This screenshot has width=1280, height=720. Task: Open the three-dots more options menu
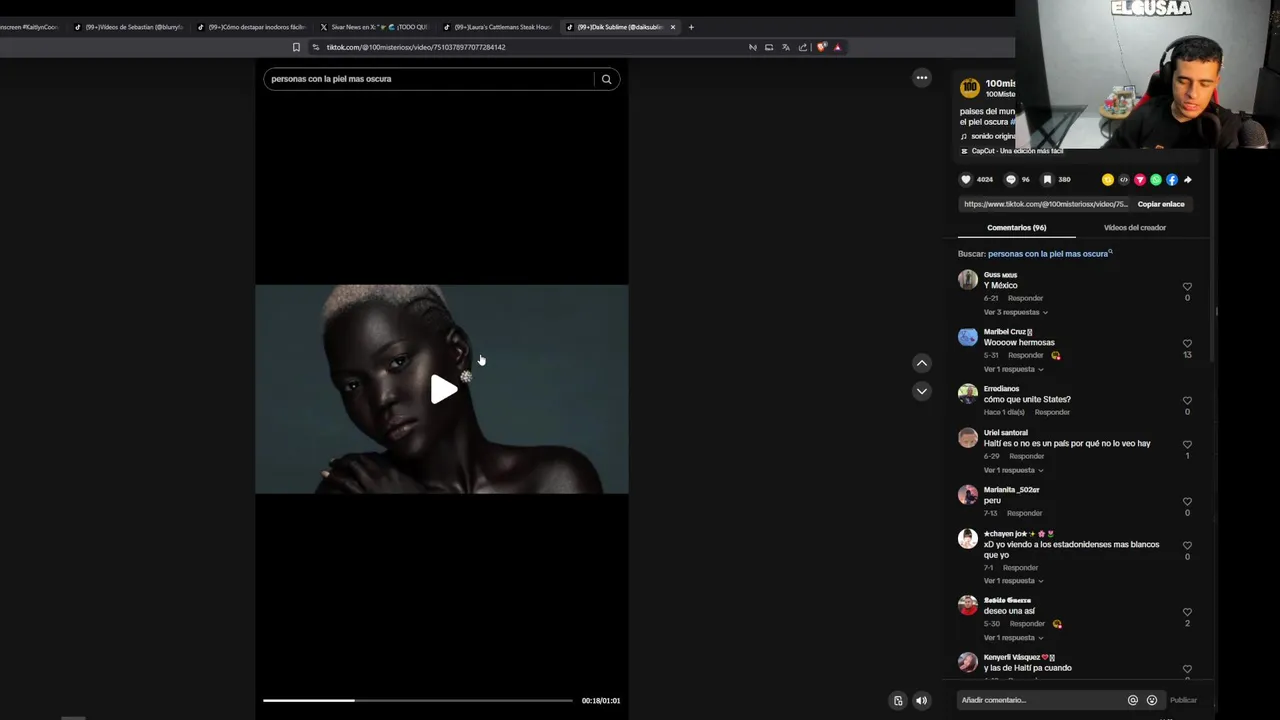click(922, 78)
